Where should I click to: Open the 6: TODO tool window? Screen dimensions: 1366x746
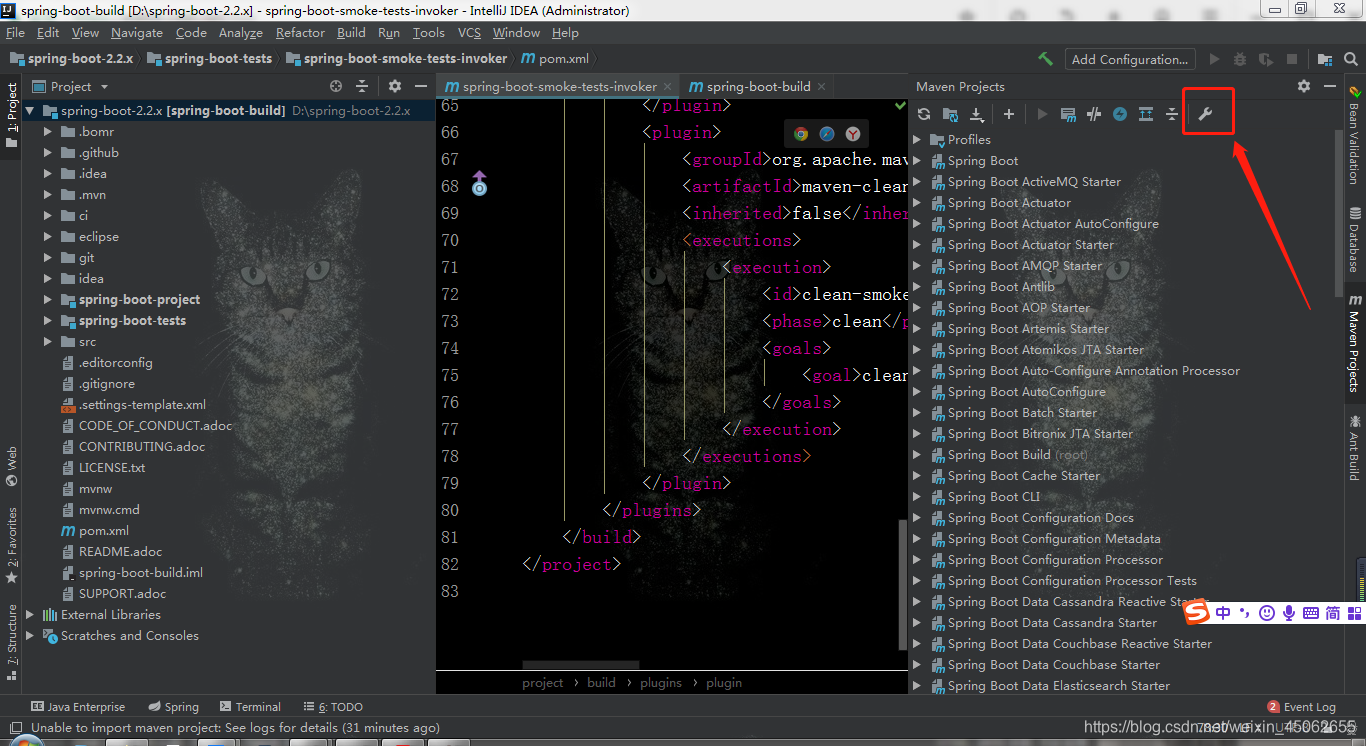[x=333, y=707]
